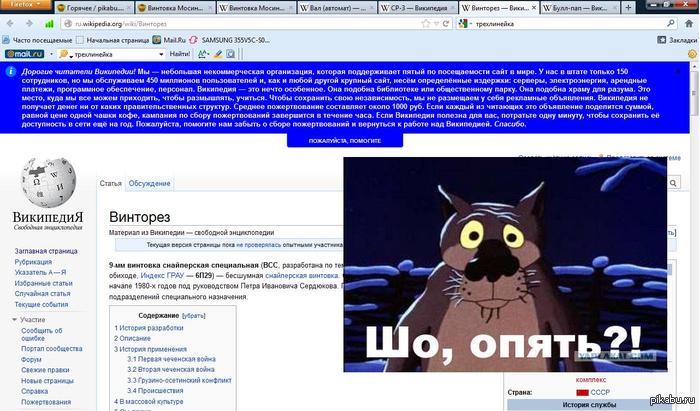This screenshot has width=700, height=411.
Task: Open Пожертвования sidebar link
Action: coord(46,402)
